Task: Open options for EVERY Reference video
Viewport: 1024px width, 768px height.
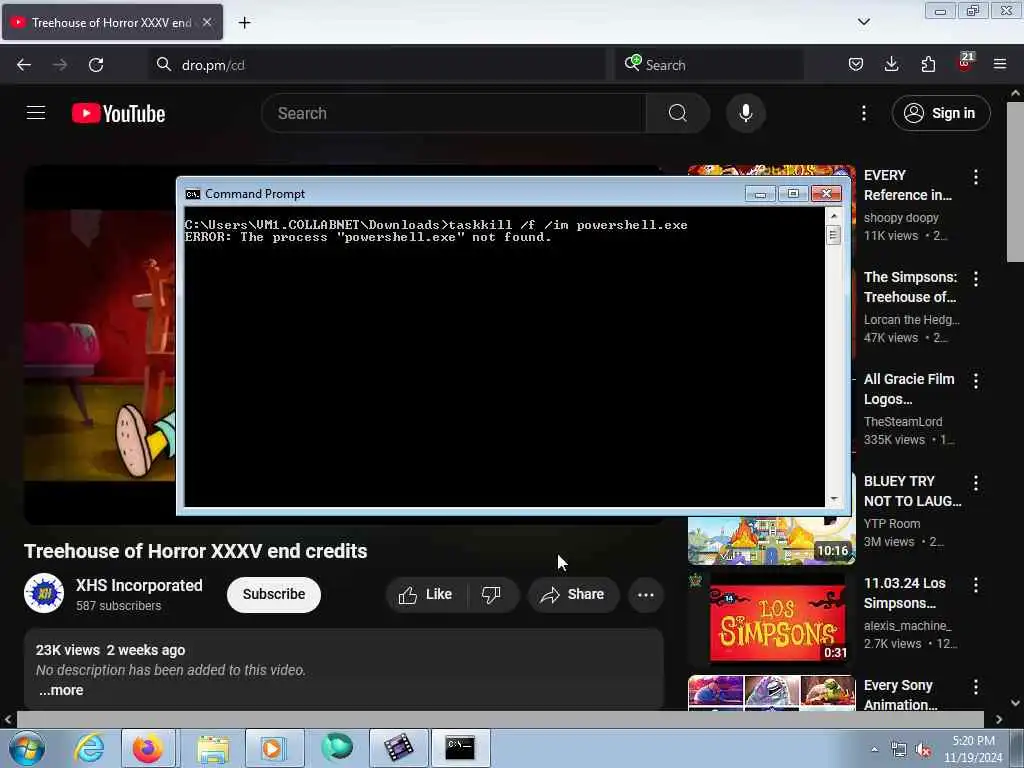Action: (976, 177)
